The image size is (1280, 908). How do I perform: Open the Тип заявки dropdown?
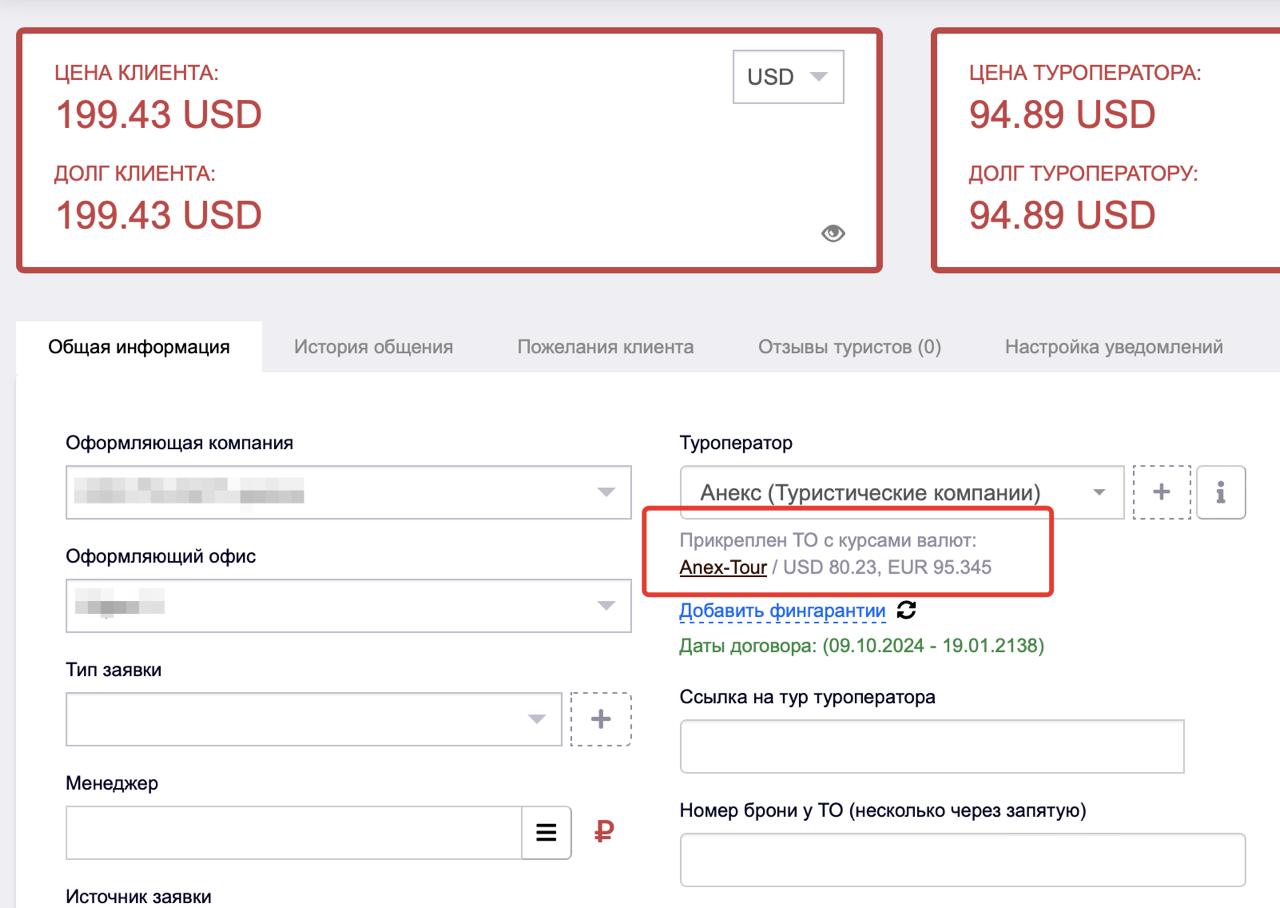pyautogui.click(x=313, y=719)
